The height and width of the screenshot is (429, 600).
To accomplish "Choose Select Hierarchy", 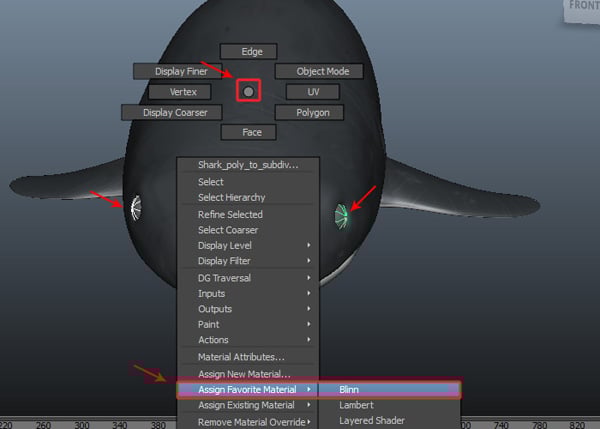I will (x=248, y=197).
